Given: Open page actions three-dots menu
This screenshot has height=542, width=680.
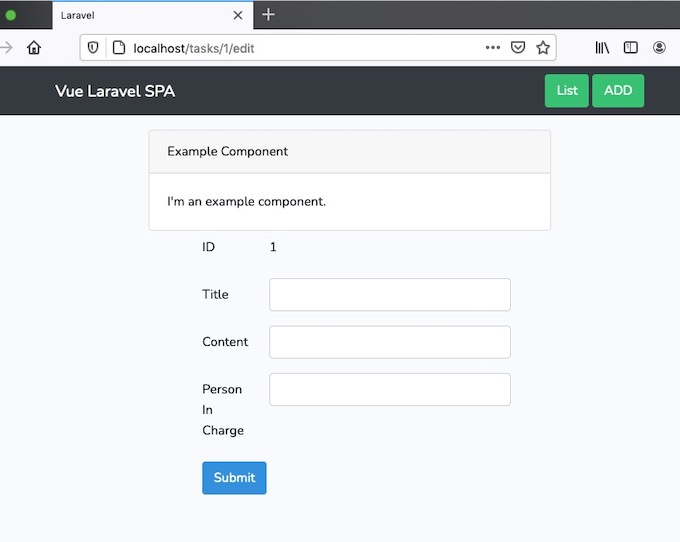Looking at the screenshot, I should tap(493, 48).
